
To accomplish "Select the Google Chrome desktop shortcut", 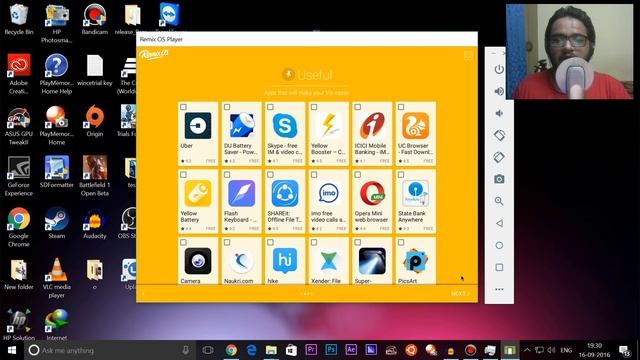I will point(18,227).
